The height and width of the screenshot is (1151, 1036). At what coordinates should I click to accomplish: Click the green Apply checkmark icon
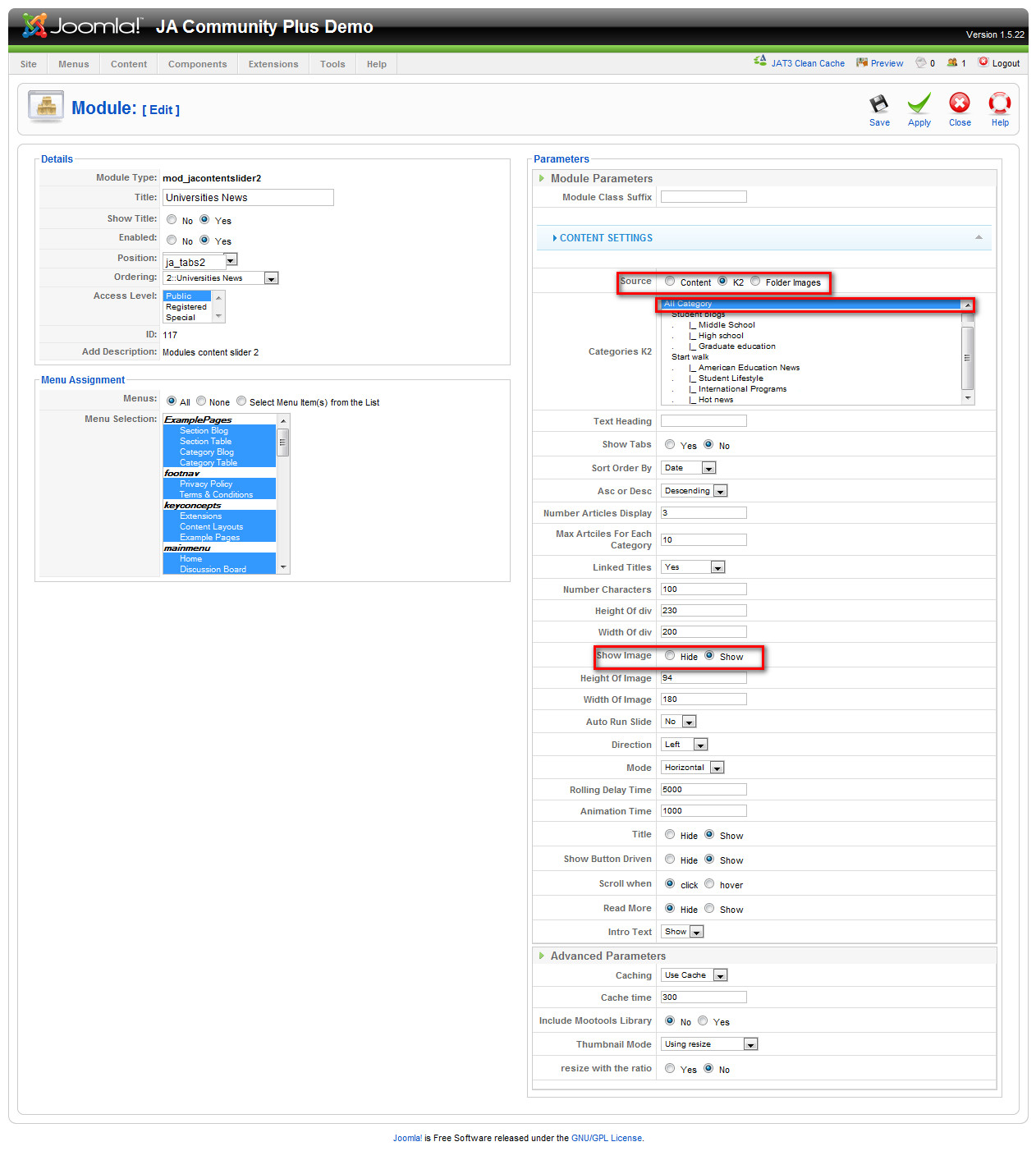point(919,104)
